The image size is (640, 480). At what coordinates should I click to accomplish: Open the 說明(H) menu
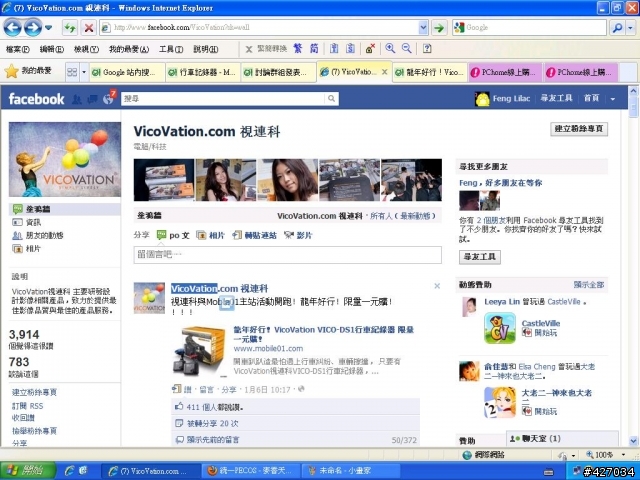(205, 49)
